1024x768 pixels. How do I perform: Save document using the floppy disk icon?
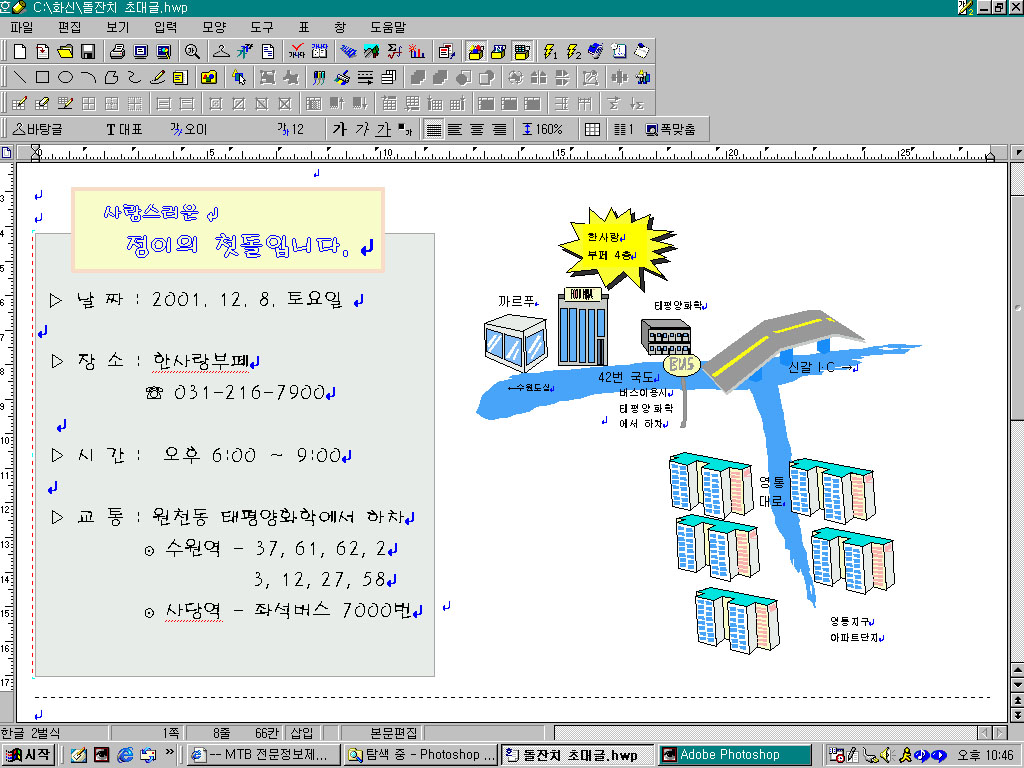point(88,51)
